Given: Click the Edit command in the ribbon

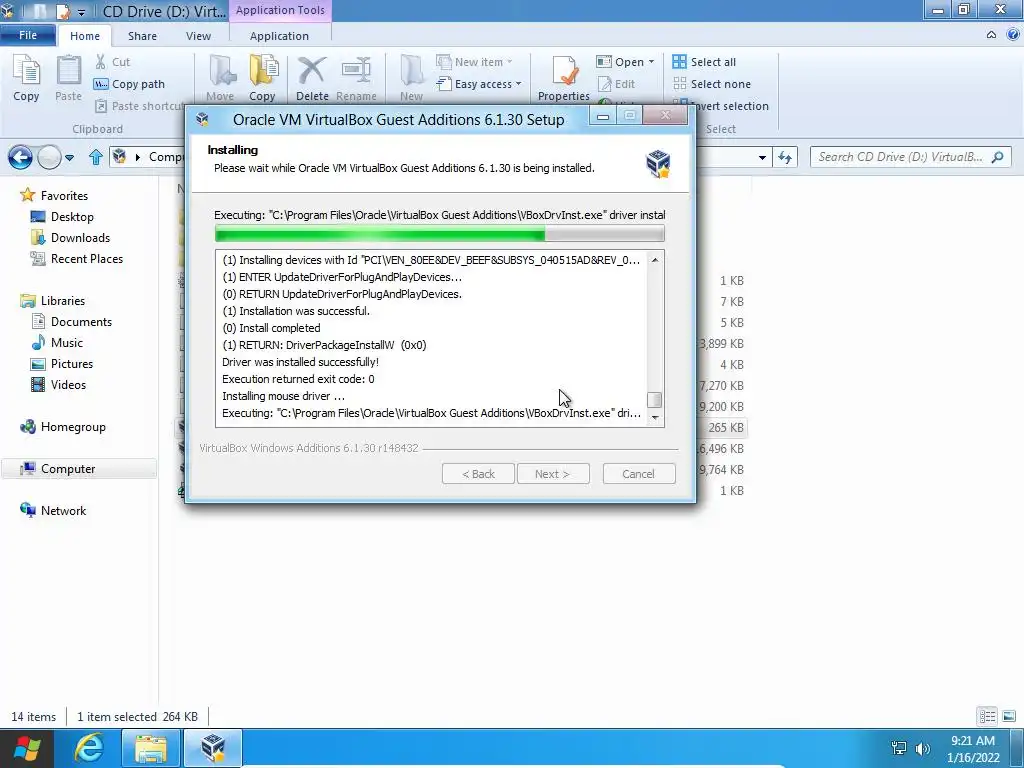Looking at the screenshot, I should click(x=616, y=84).
